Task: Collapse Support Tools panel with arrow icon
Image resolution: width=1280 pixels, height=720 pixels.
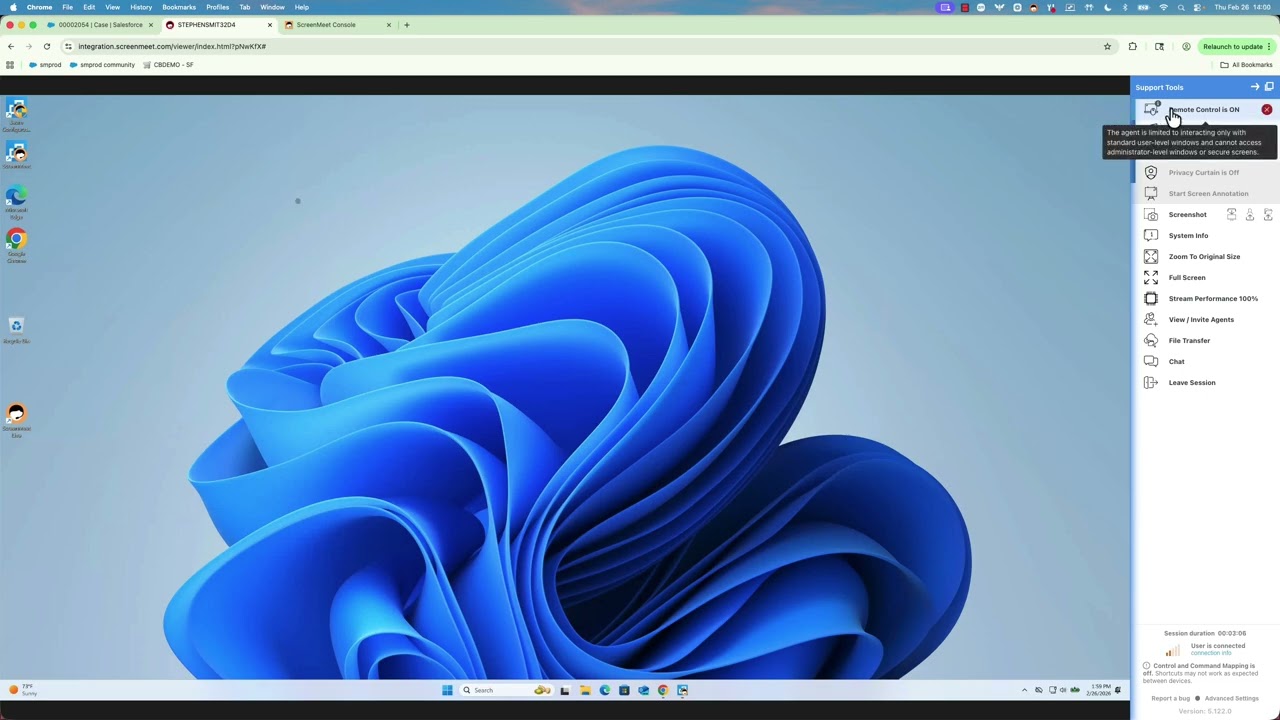Action: [1255, 87]
